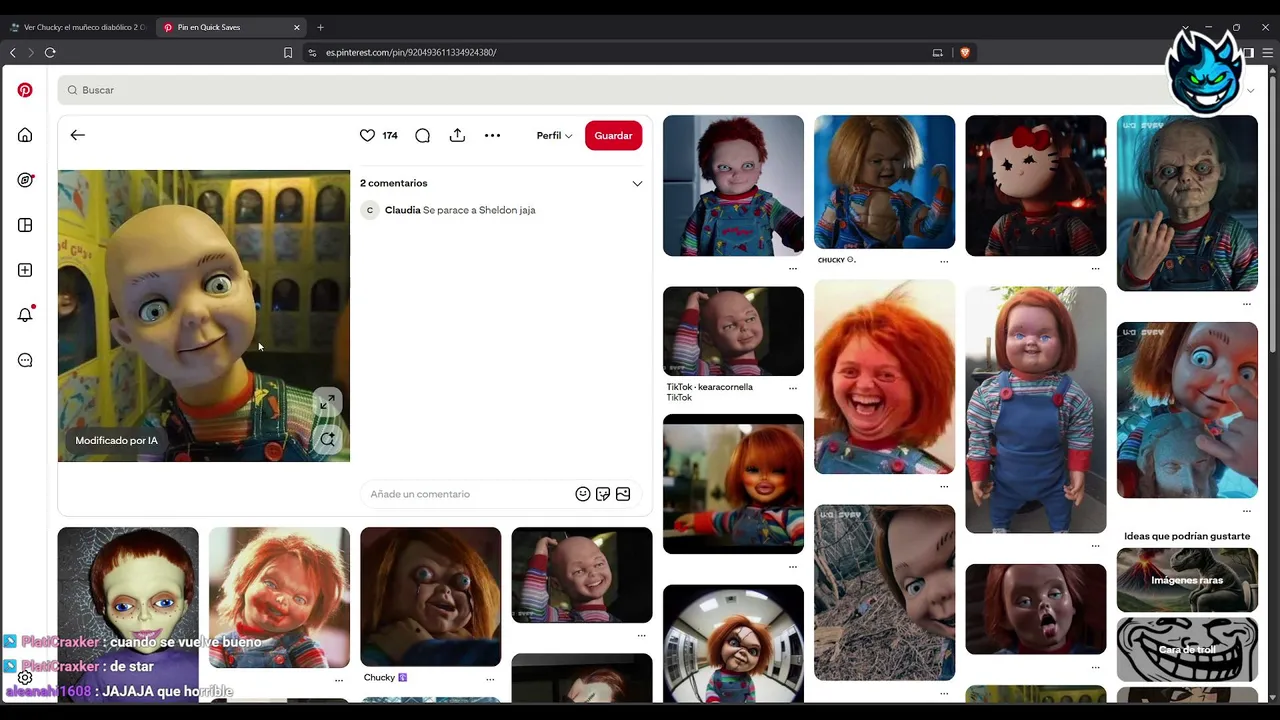
Task: Open the boards icon in the sidebar
Action: click(x=25, y=225)
